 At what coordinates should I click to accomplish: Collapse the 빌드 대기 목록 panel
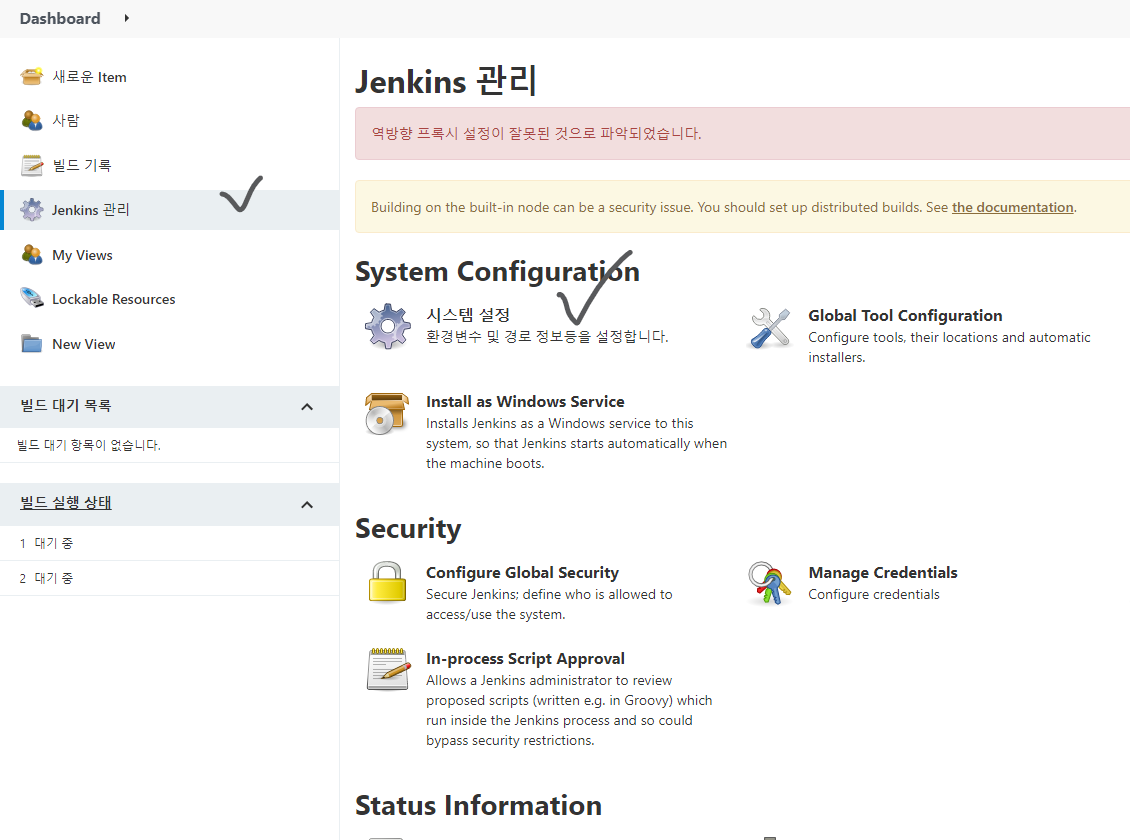pyautogui.click(x=307, y=407)
